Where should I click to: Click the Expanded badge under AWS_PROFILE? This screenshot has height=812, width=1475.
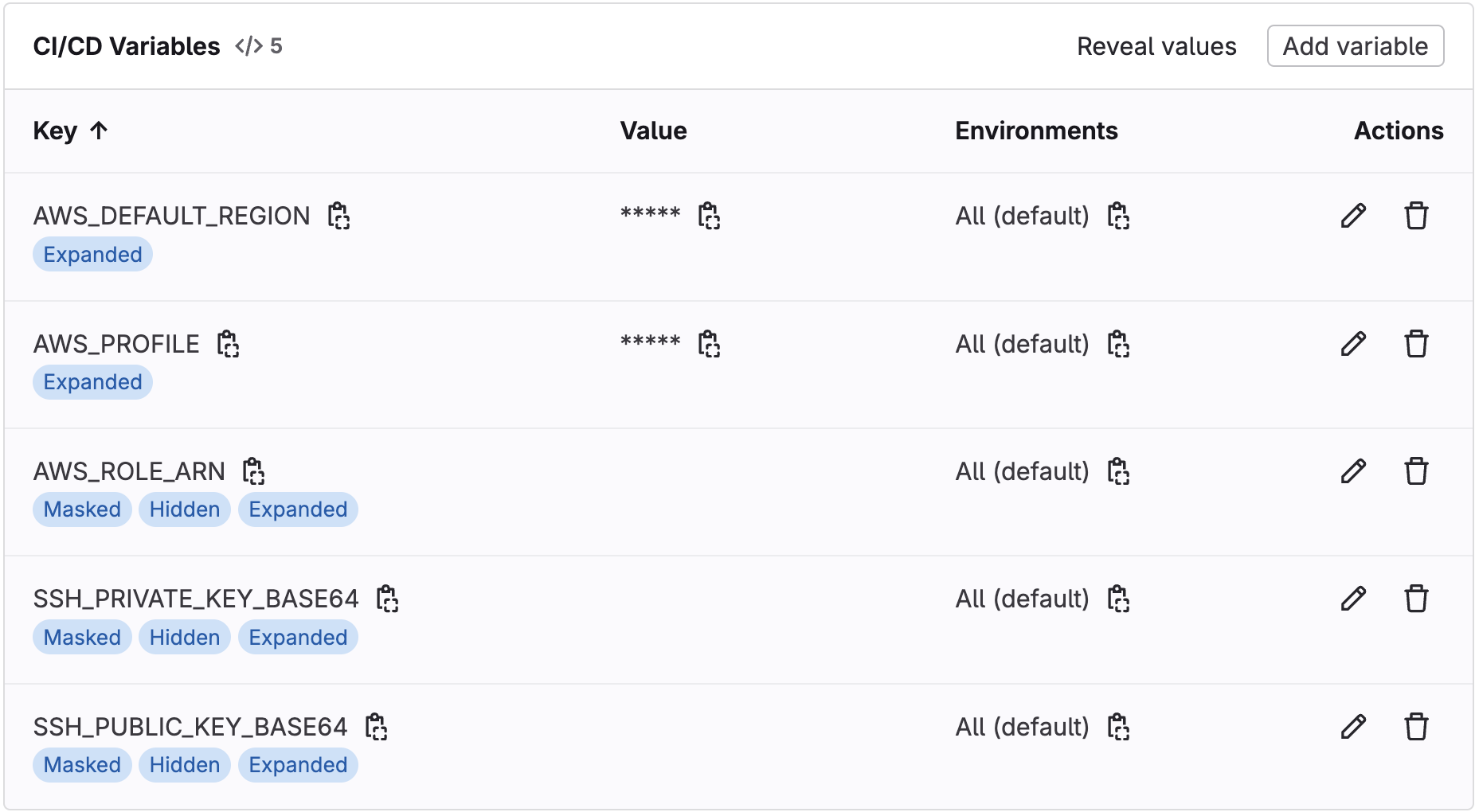tap(92, 382)
